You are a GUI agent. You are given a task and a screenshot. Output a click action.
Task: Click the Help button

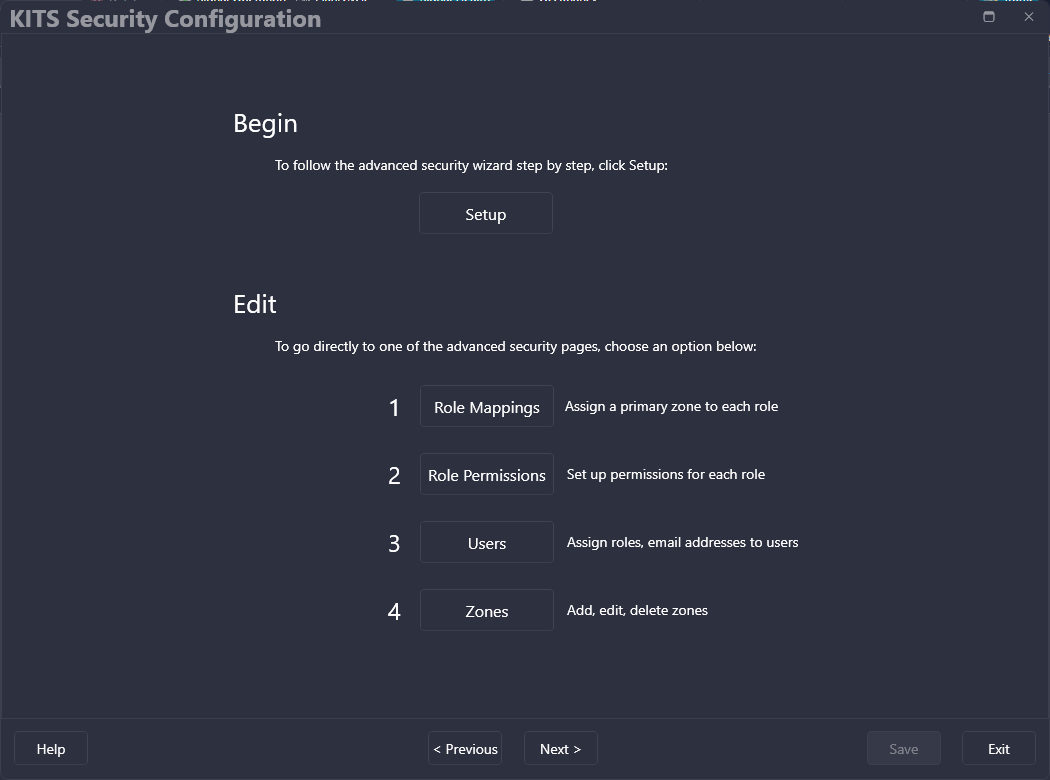[51, 749]
